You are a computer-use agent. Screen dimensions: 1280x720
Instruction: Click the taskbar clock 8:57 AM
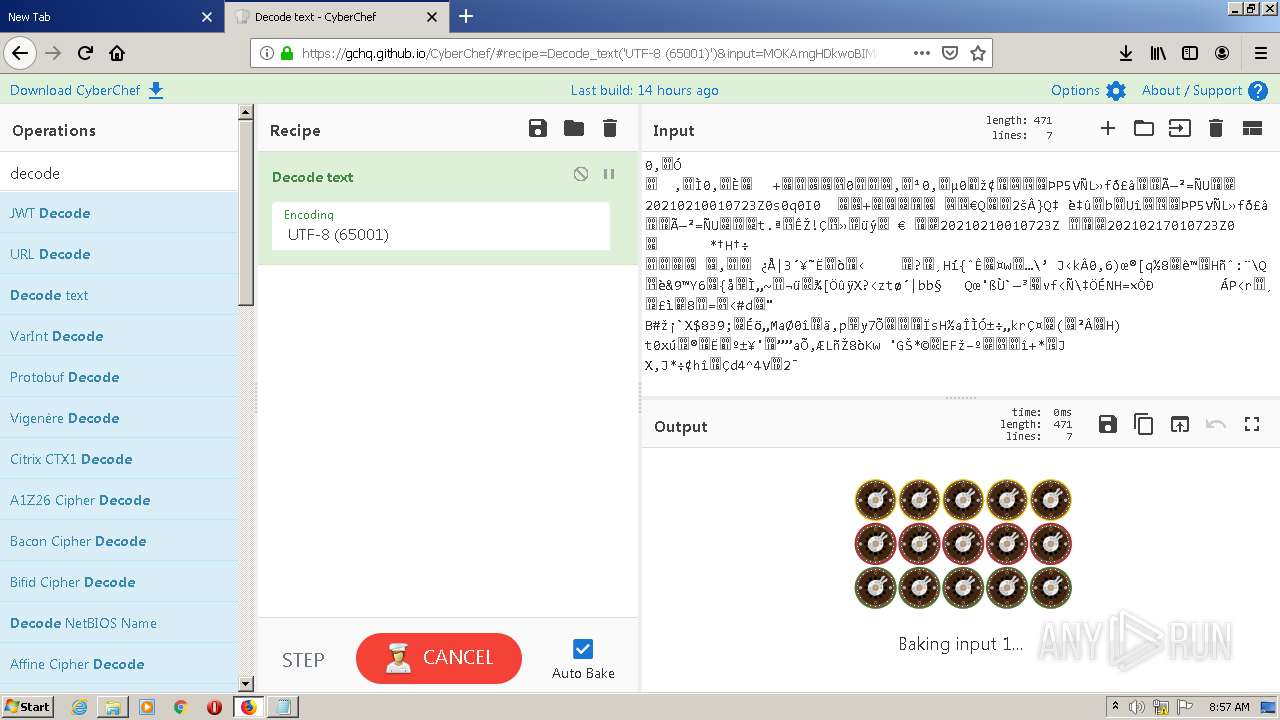coord(1228,707)
